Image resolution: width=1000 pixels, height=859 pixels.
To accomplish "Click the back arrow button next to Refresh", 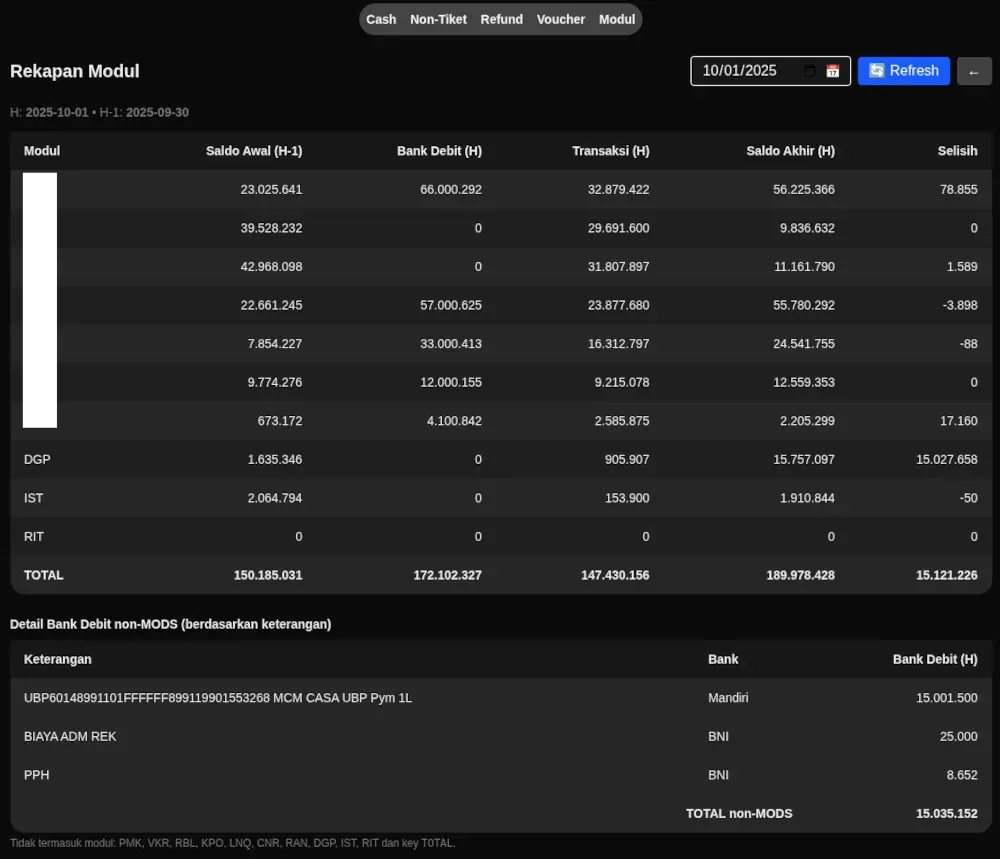I will (974, 71).
